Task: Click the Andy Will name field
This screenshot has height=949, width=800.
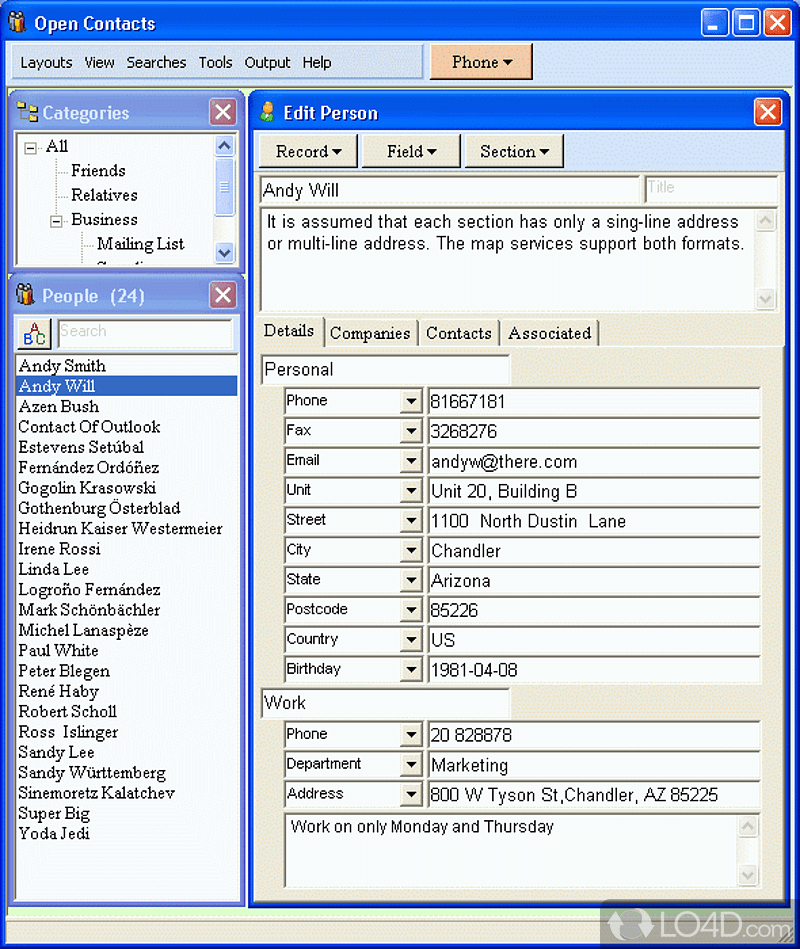Action: [450, 190]
